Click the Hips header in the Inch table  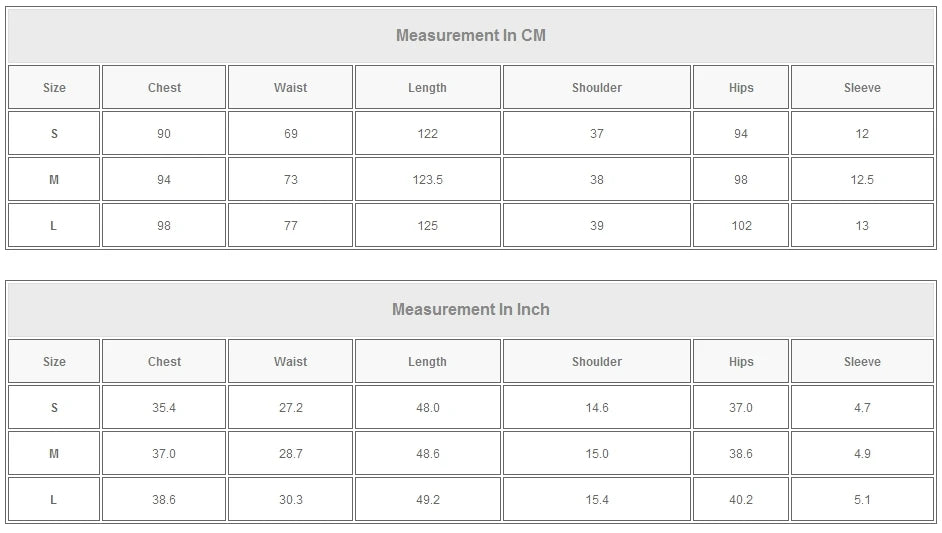click(x=741, y=362)
